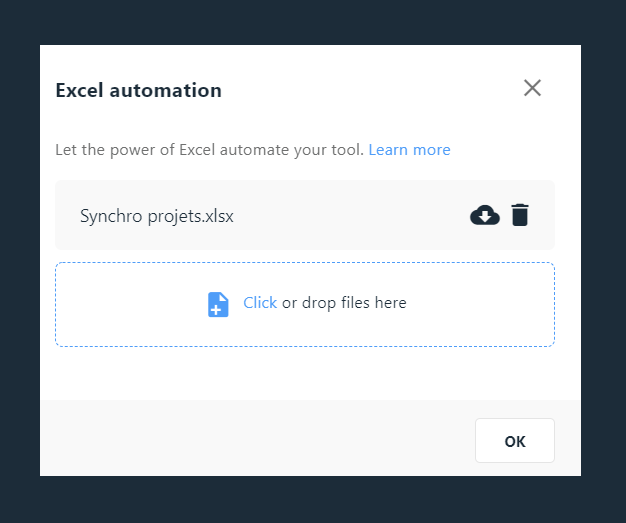Download the Synchro projets.xlsx file via cloud icon
This screenshot has width=626, height=523.
(485, 215)
